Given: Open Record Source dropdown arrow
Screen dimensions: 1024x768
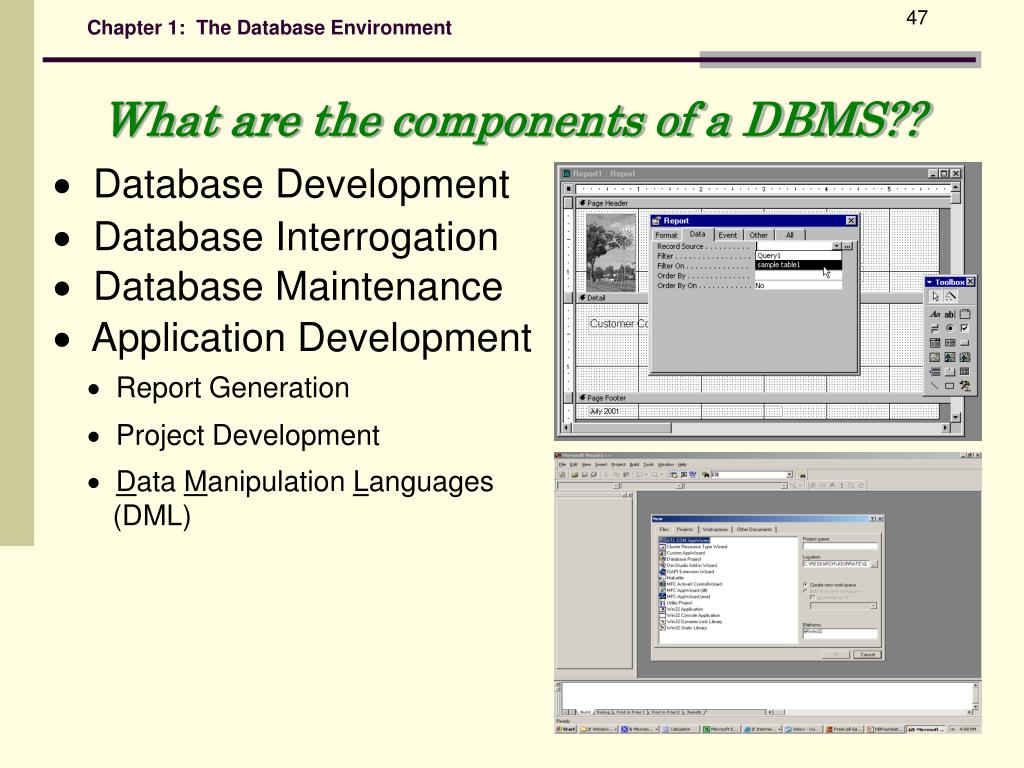Looking at the screenshot, I should click(837, 246).
